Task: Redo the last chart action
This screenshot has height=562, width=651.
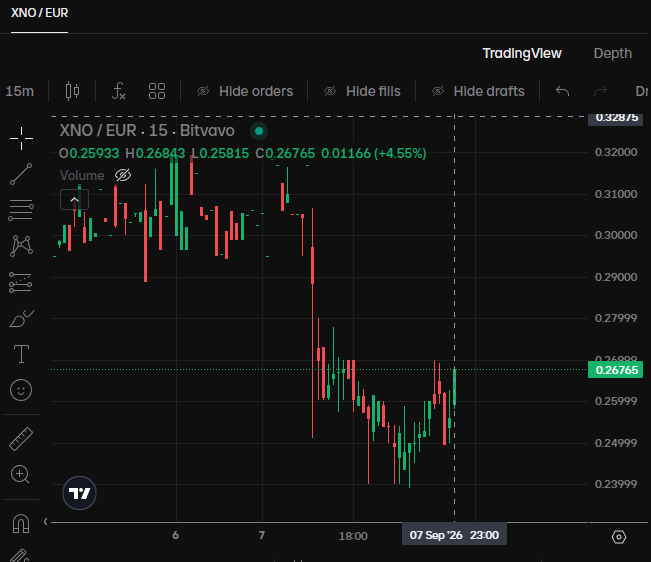Action: pos(600,91)
